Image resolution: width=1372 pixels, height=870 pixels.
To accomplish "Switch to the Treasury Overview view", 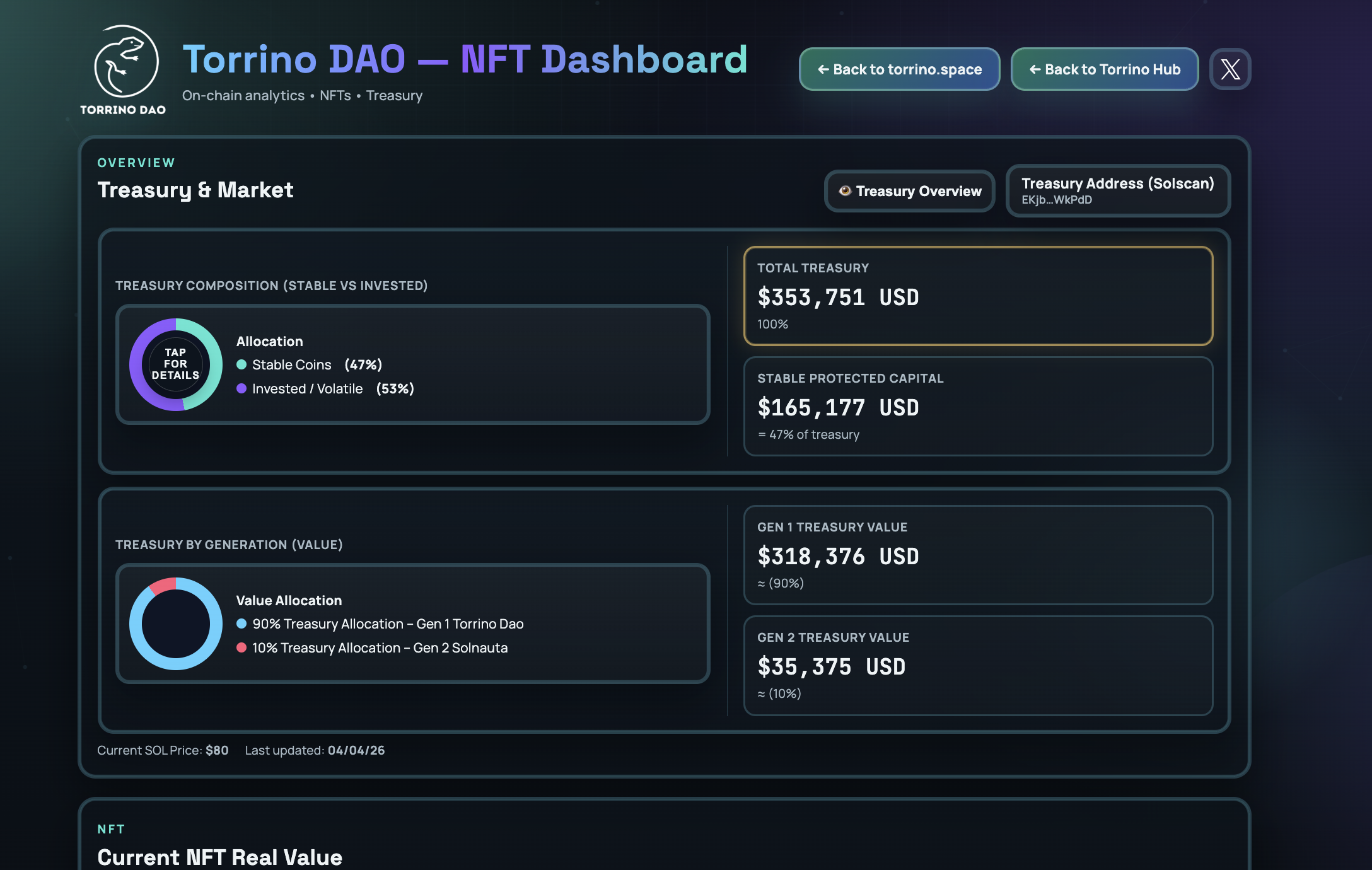I will (910, 191).
